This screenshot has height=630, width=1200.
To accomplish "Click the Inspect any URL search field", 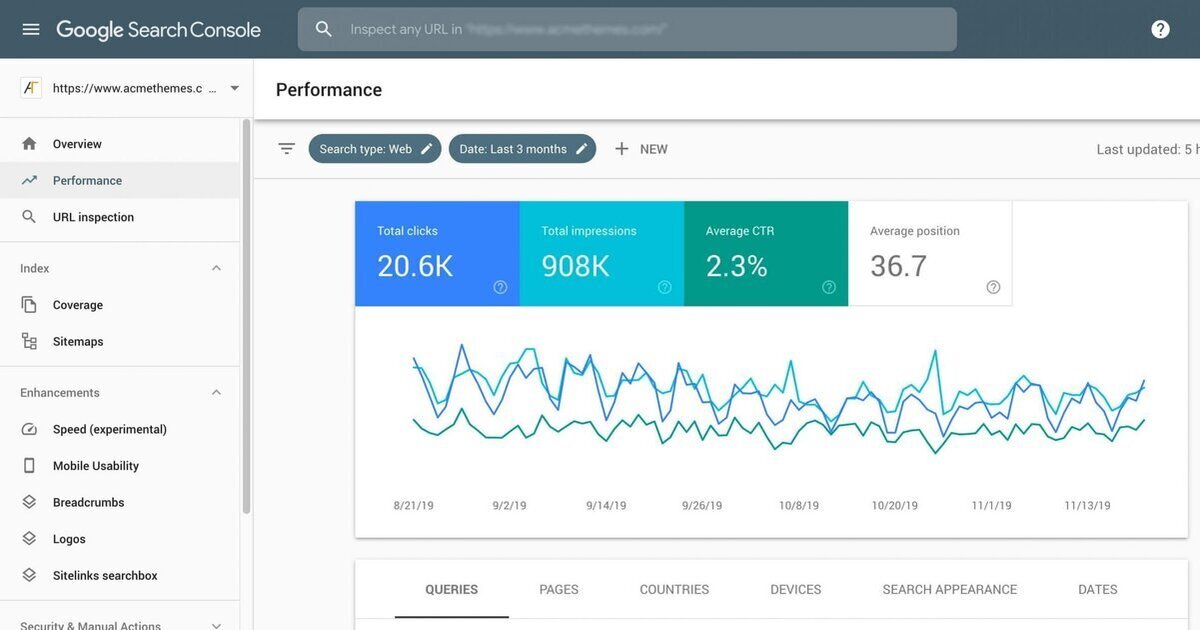I will [627, 30].
